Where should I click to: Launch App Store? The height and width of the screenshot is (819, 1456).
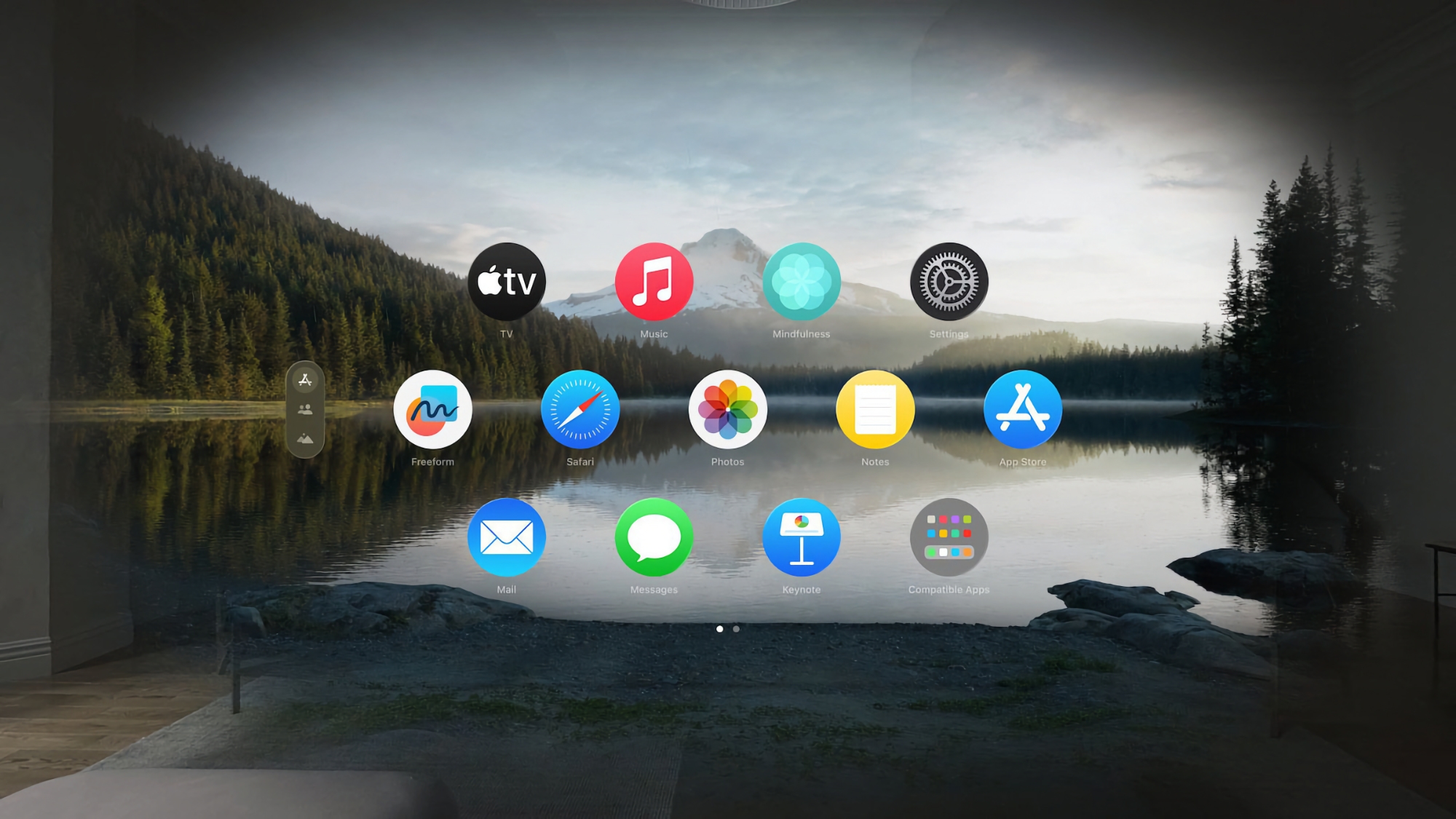click(1023, 410)
